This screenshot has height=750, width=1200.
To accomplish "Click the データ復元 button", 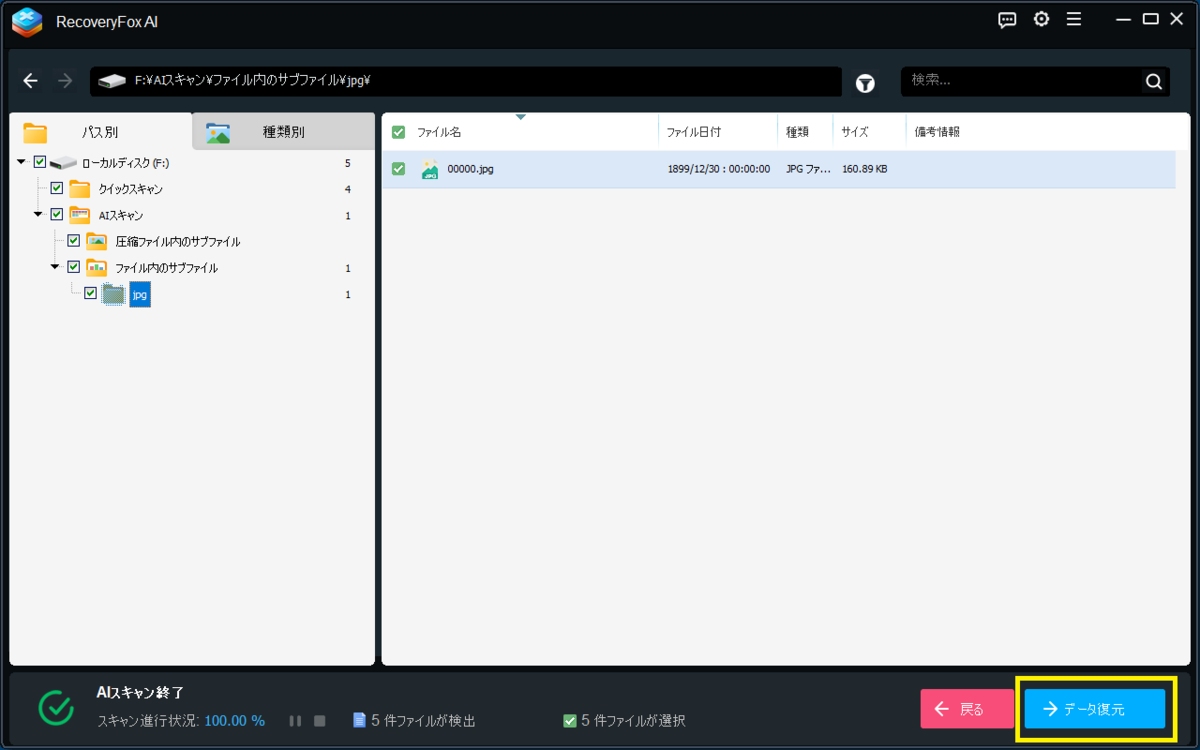I will pyautogui.click(x=1095, y=709).
